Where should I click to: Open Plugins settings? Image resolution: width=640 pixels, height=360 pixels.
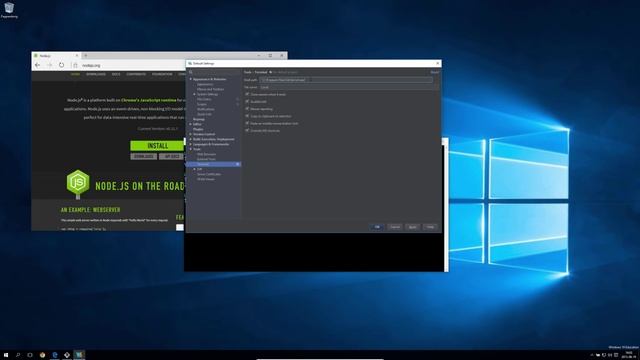[x=198, y=129]
